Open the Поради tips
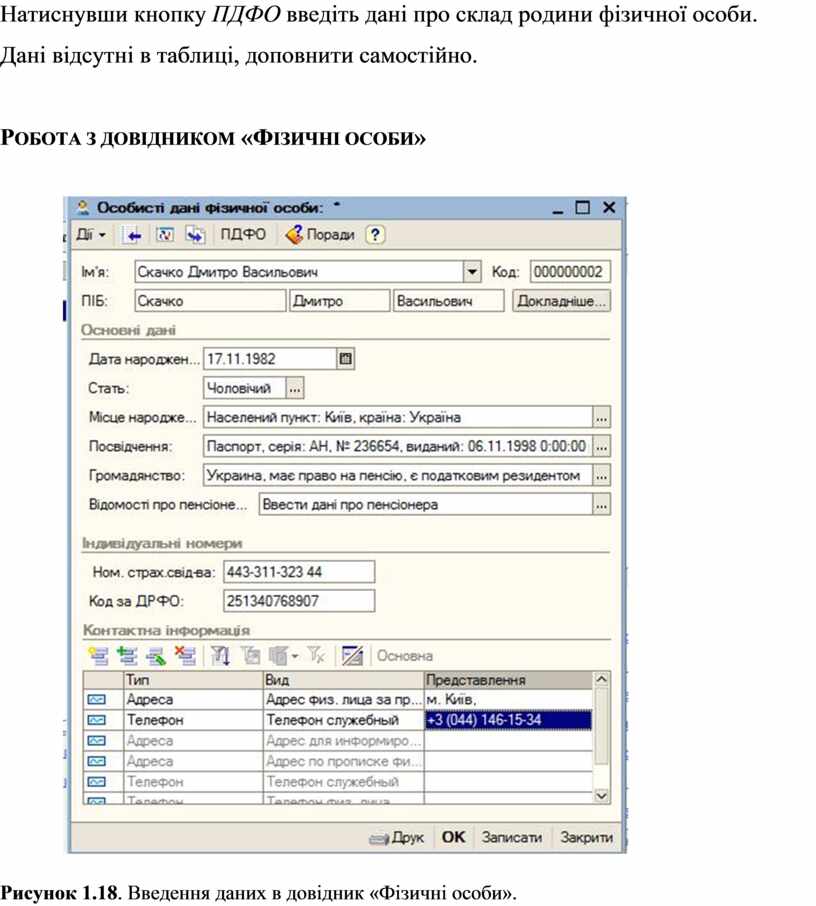 (320, 235)
